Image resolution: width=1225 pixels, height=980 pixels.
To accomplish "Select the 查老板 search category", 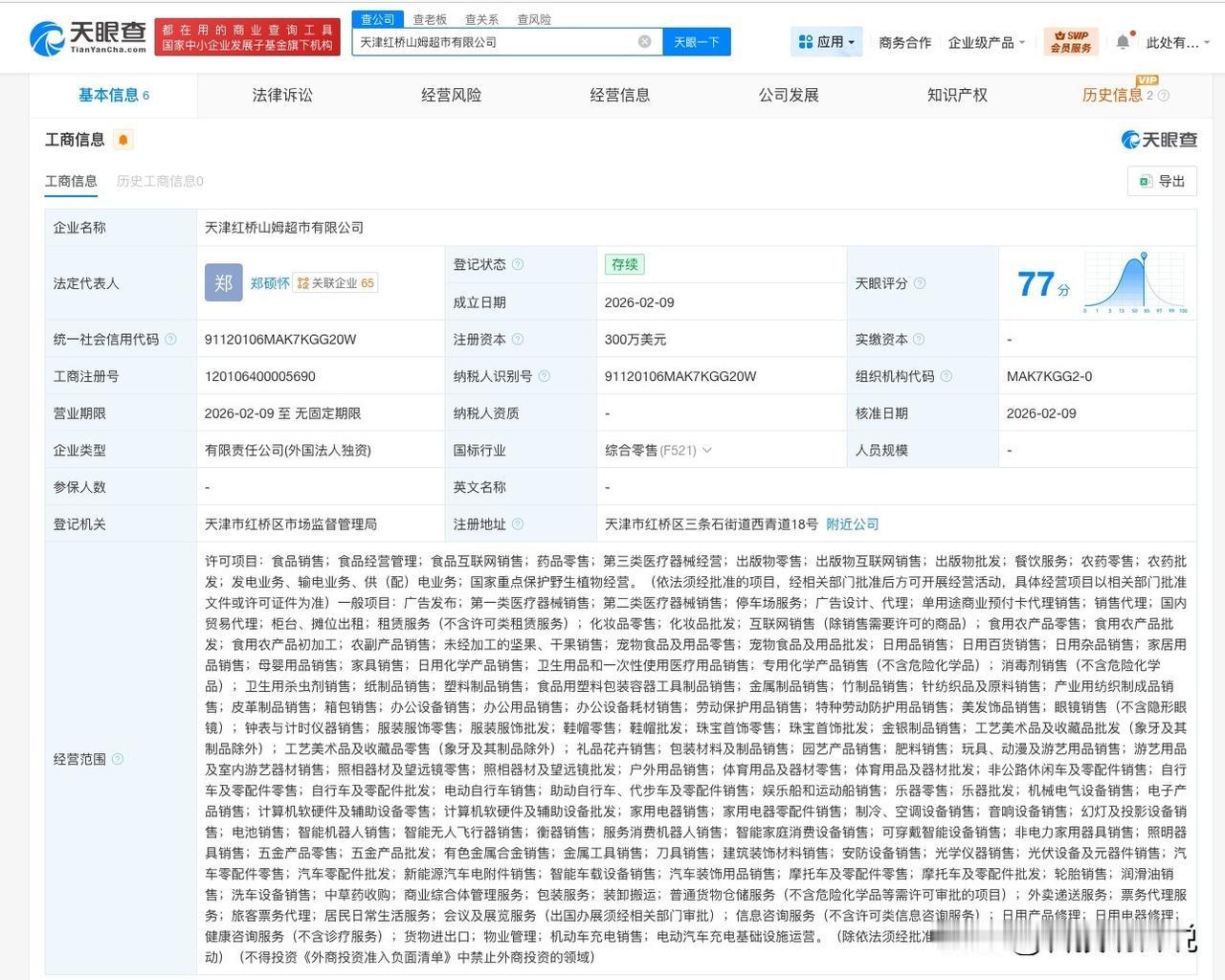I will (x=429, y=19).
